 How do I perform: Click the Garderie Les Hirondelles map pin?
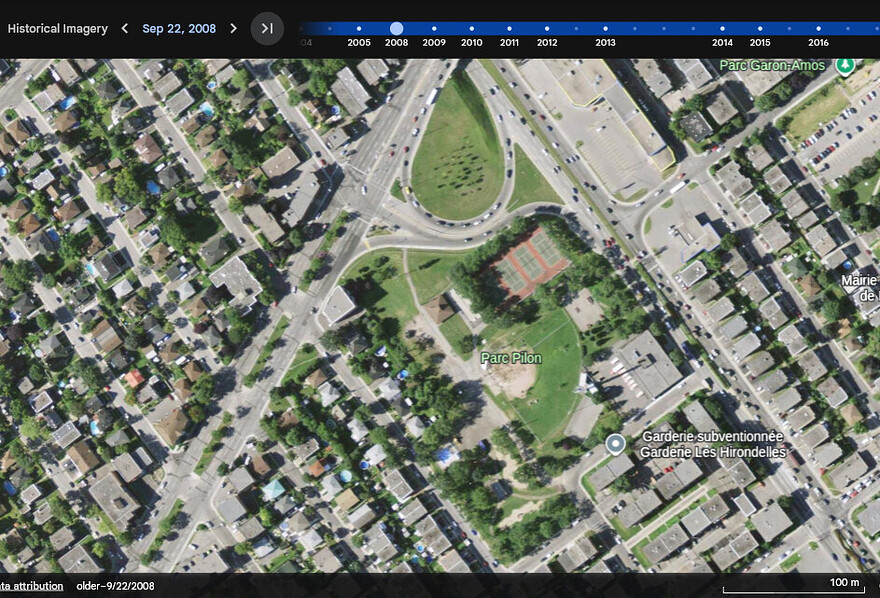[x=616, y=444]
